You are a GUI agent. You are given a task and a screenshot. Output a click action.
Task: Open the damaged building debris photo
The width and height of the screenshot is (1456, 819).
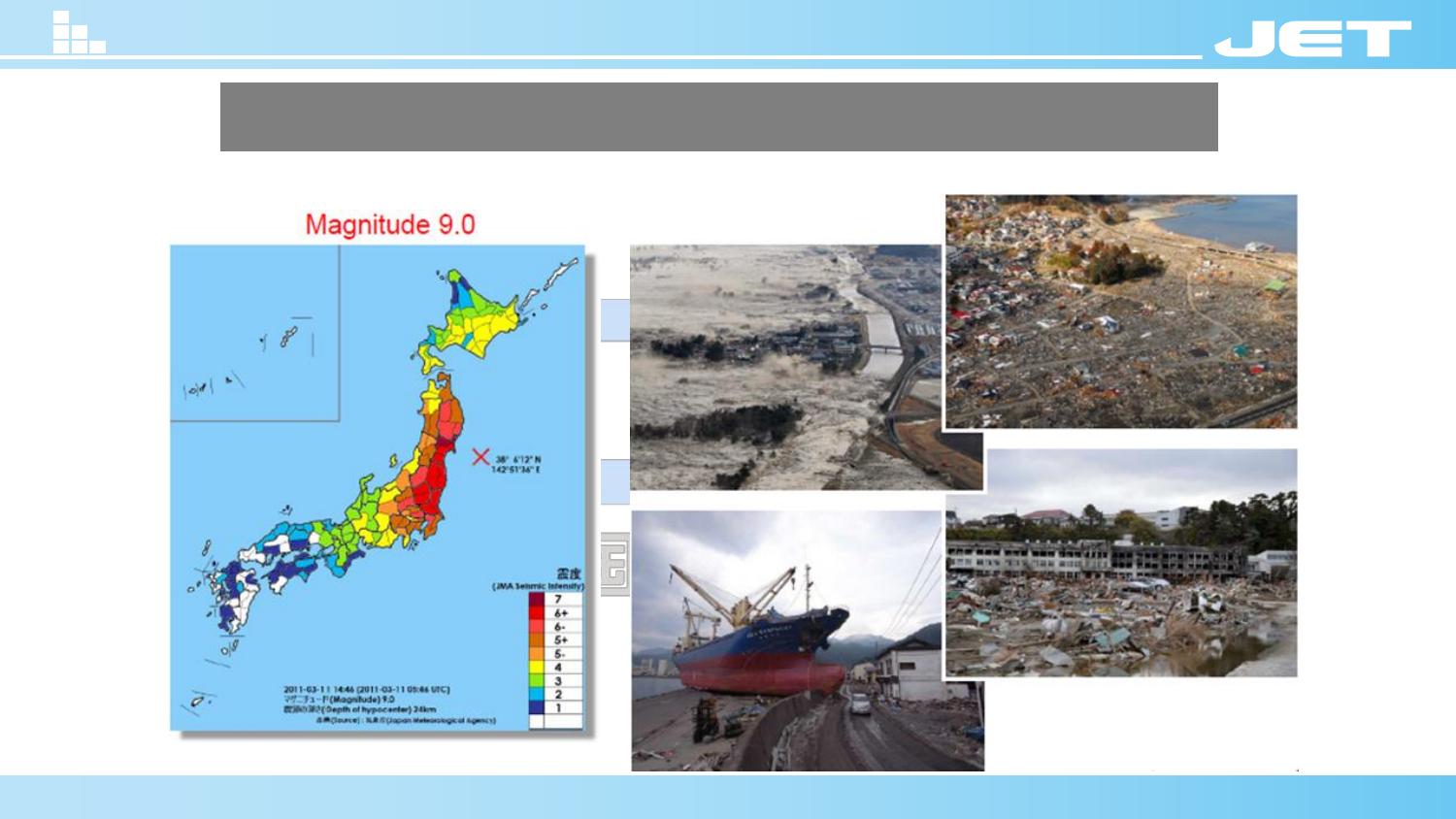(1121, 562)
